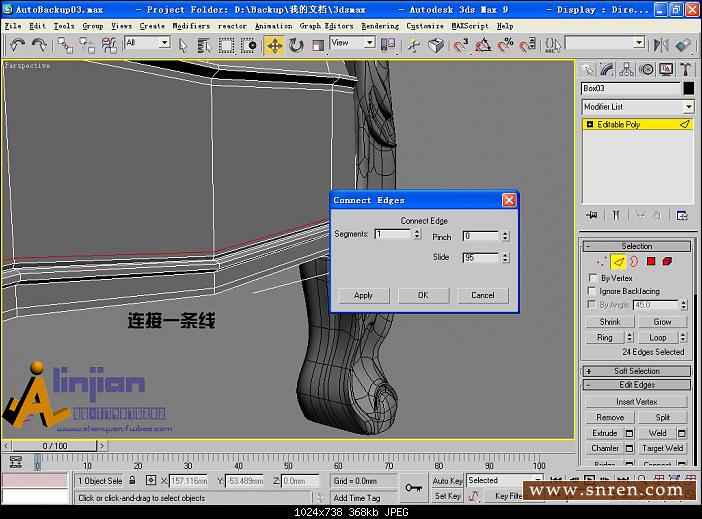Viewport: 702px width, 519px height.
Task: Toggle the By Angle checkbox
Action: pos(592,305)
